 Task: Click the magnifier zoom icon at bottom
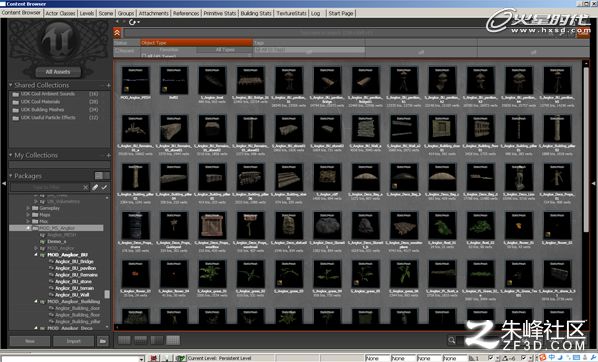coord(452,340)
